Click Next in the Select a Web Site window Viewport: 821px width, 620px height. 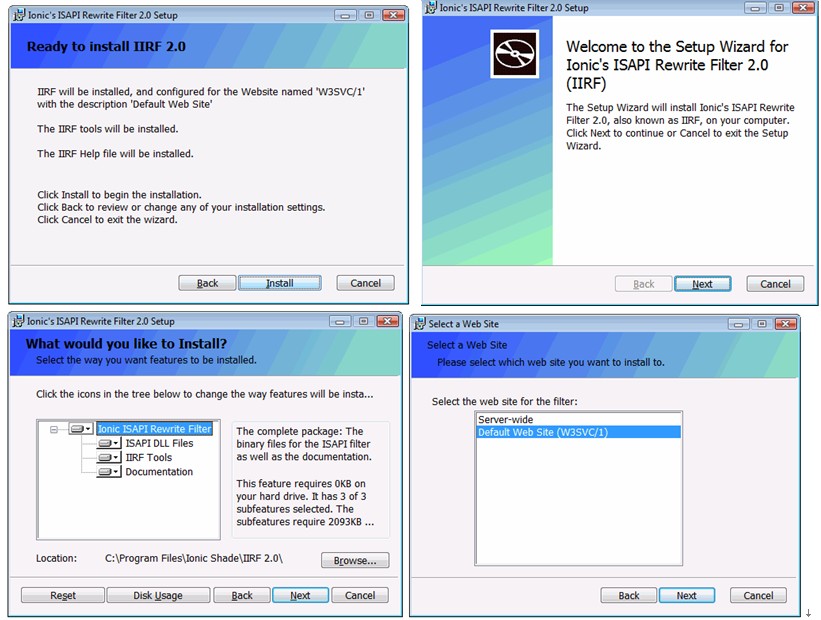tap(686, 595)
